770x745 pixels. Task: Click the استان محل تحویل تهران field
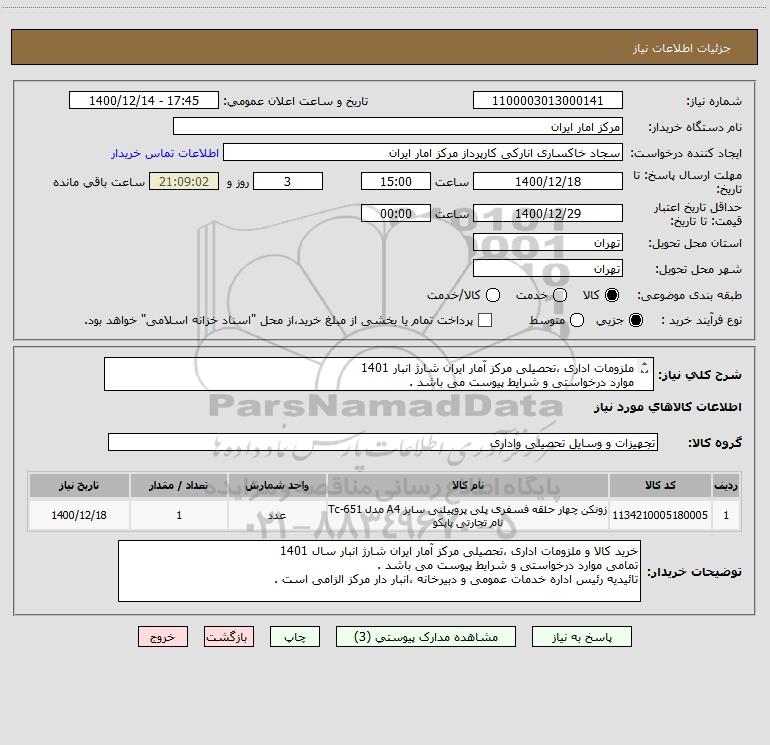coord(548,243)
